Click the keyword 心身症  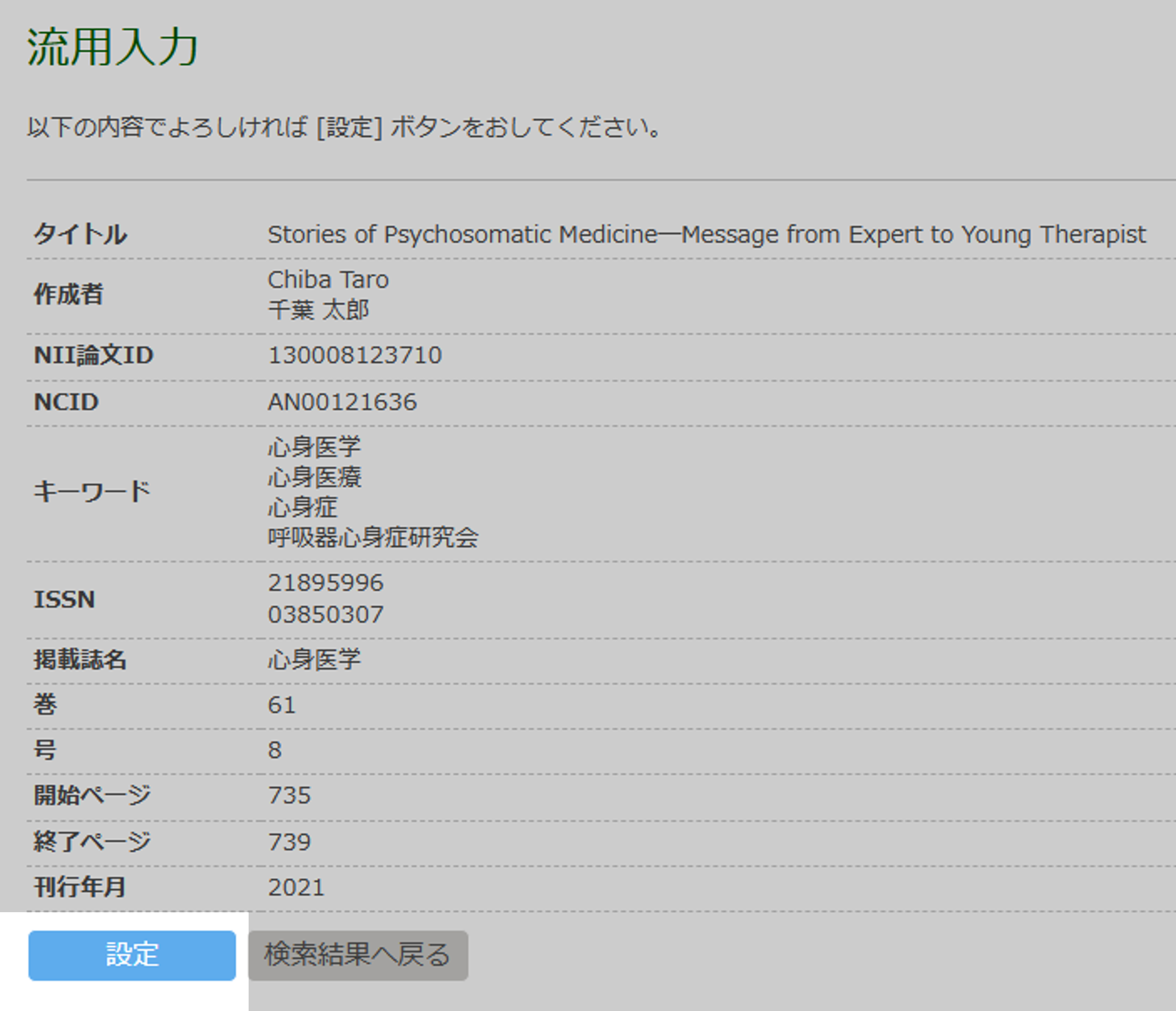[303, 507]
